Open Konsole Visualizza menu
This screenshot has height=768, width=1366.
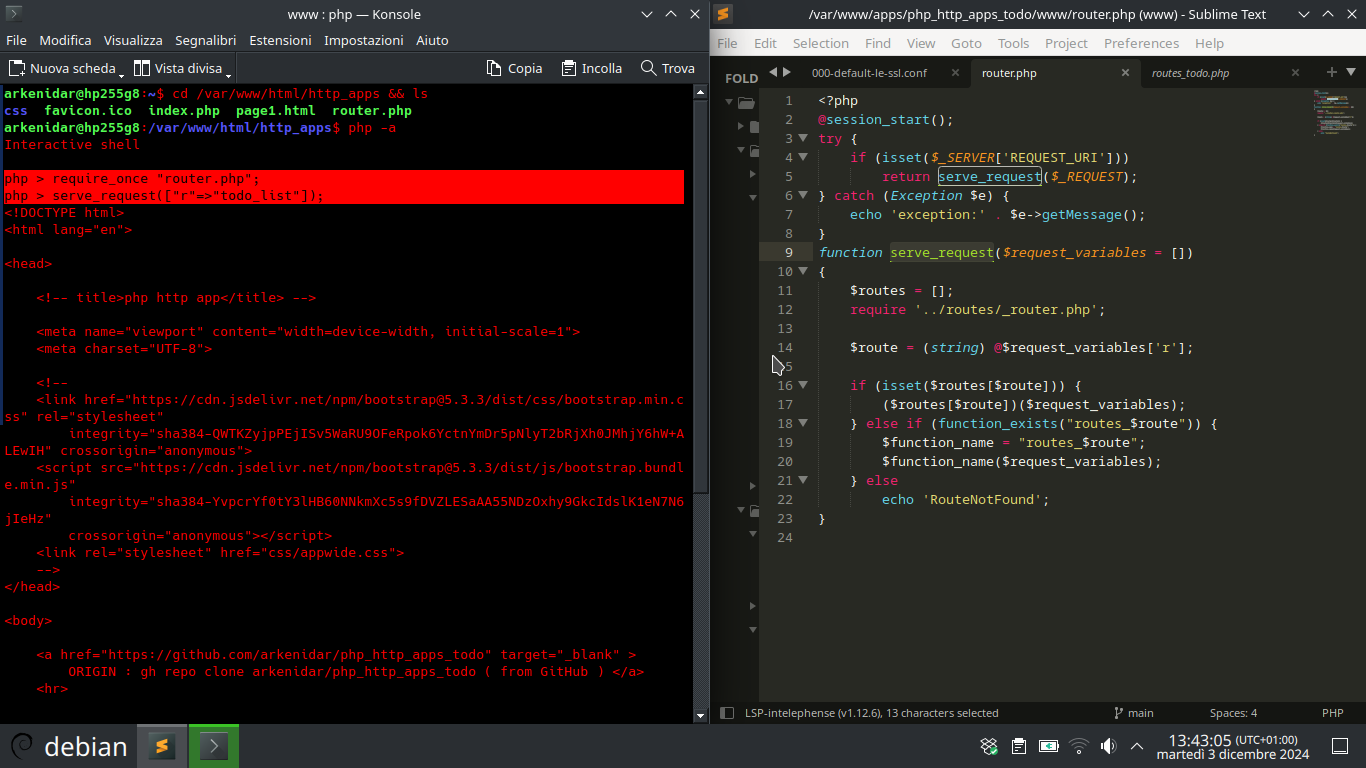[133, 40]
